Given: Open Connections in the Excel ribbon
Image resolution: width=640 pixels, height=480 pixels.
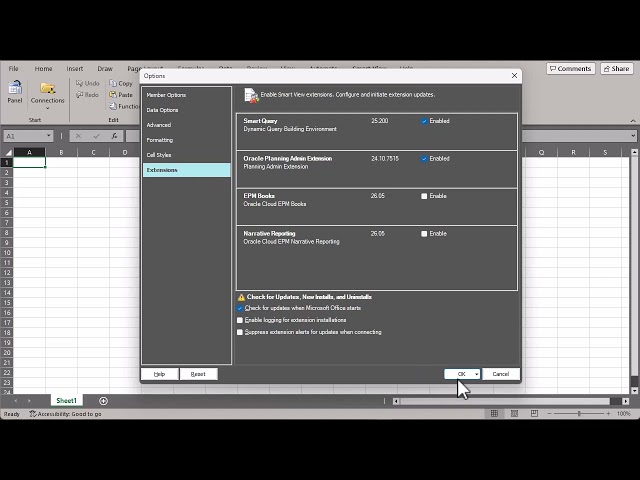Looking at the screenshot, I should click(x=47, y=93).
